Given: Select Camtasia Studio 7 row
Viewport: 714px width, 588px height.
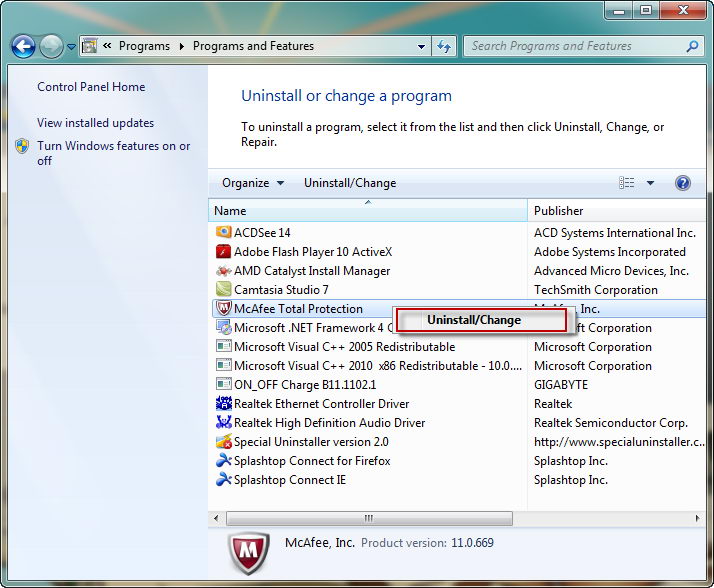Looking at the screenshot, I should [x=459, y=290].
